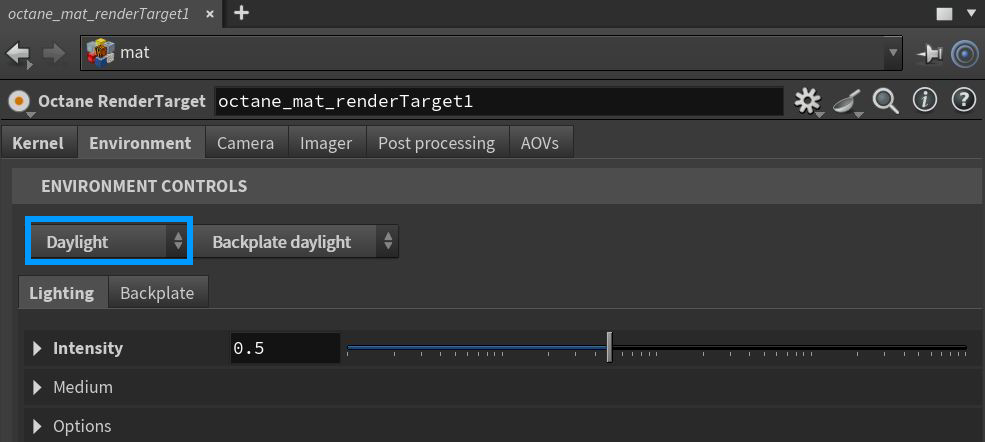Open the gear parameter settings menu

[807, 101]
